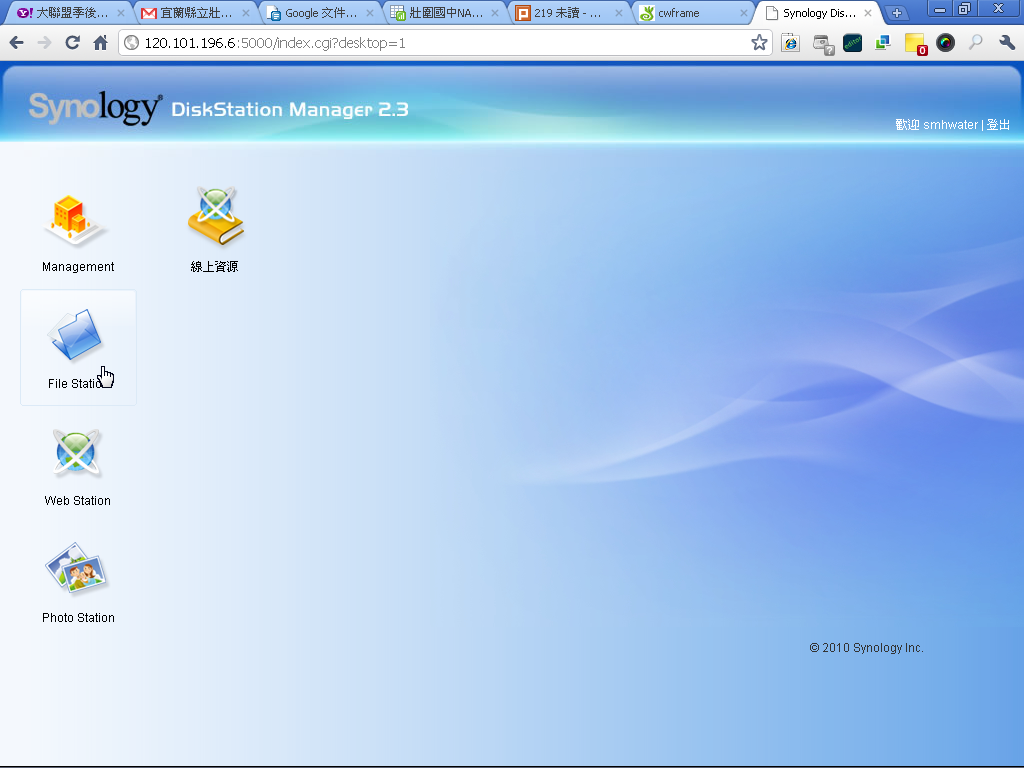The image size is (1024, 768).
Task: Go forward with browser forward arrow
Action: pos(44,43)
